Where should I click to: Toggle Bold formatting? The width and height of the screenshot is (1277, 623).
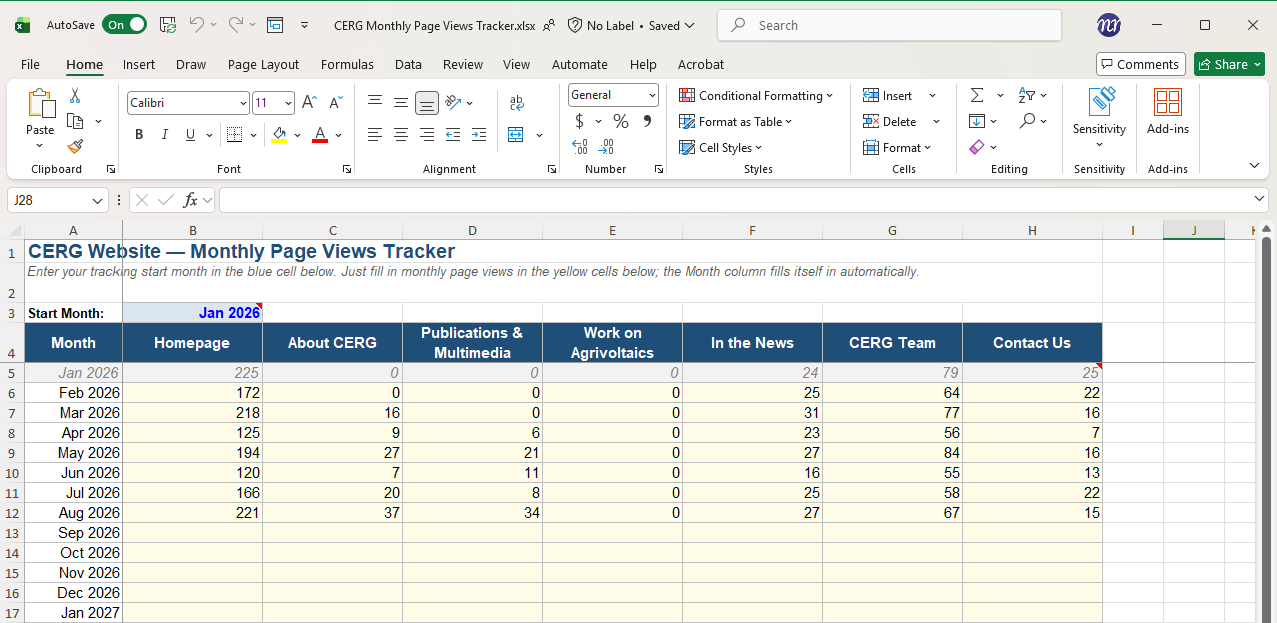pos(139,134)
